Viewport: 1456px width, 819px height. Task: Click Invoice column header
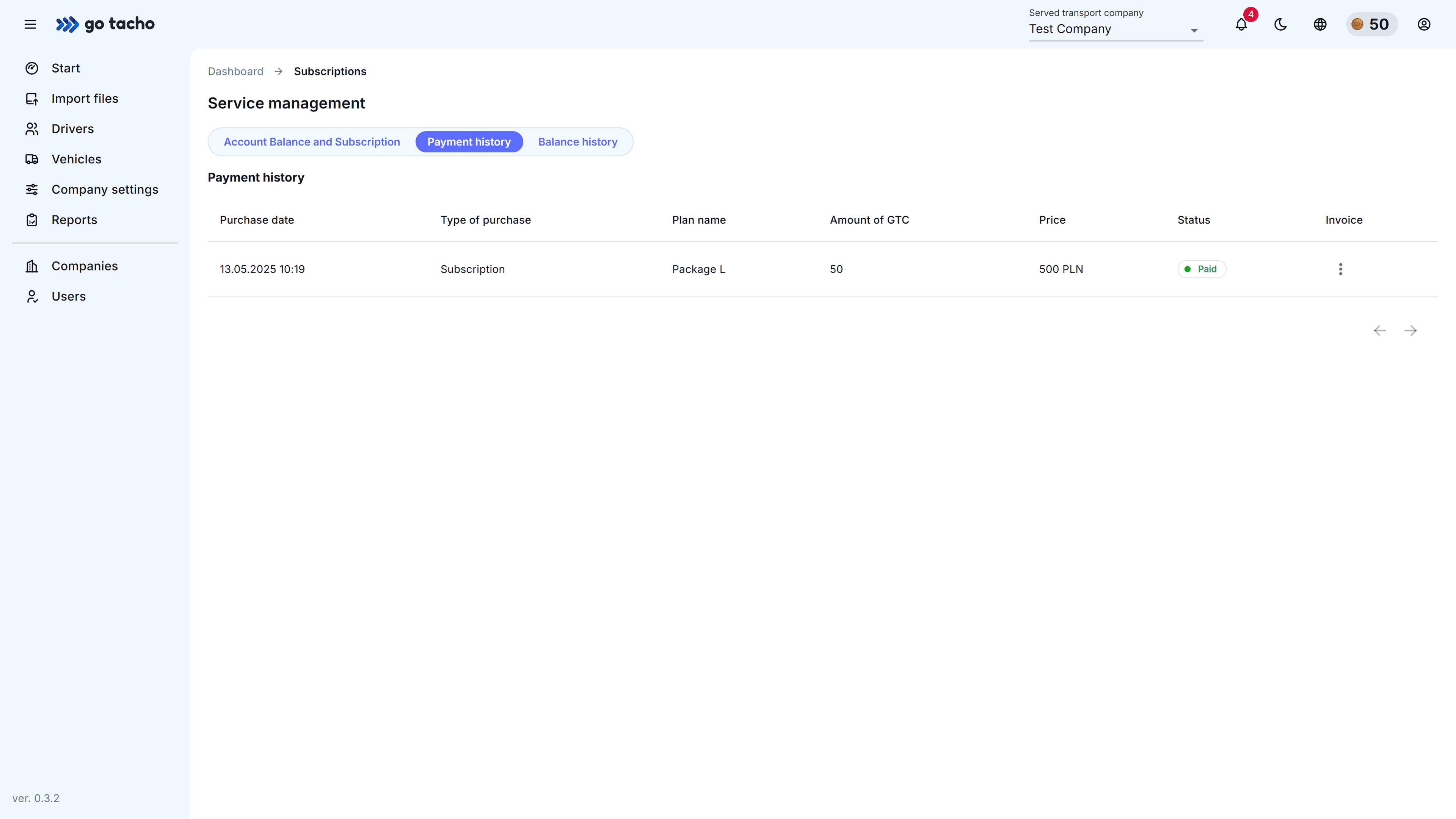click(x=1344, y=220)
